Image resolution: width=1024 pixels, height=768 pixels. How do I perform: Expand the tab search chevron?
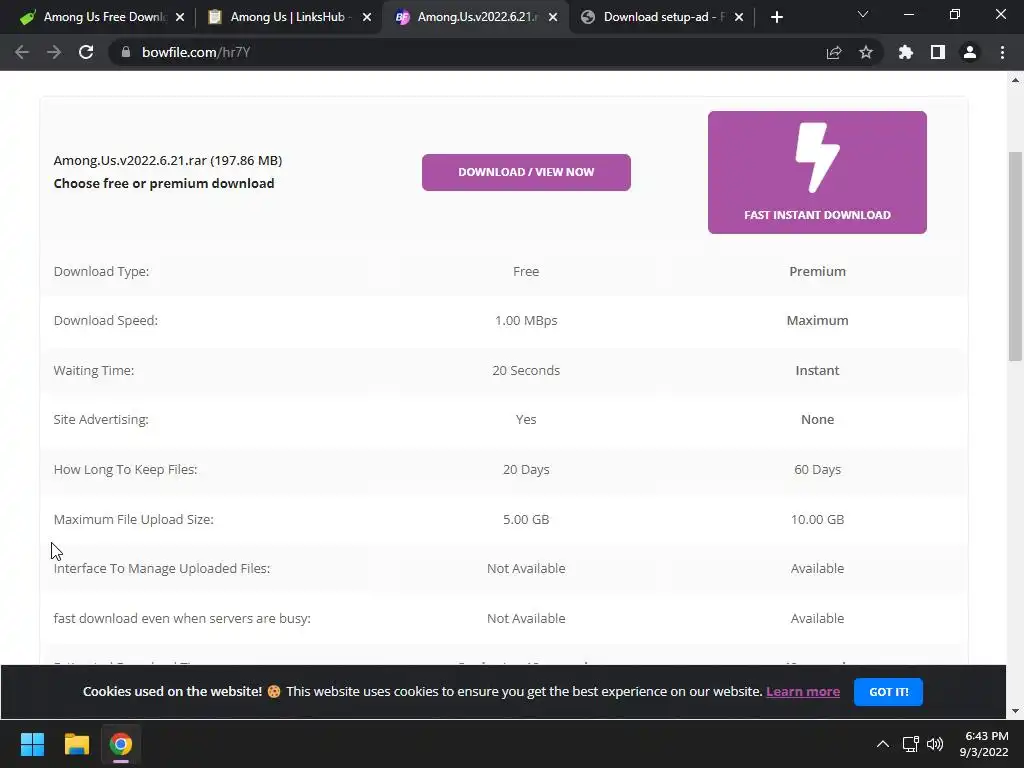pos(863,14)
